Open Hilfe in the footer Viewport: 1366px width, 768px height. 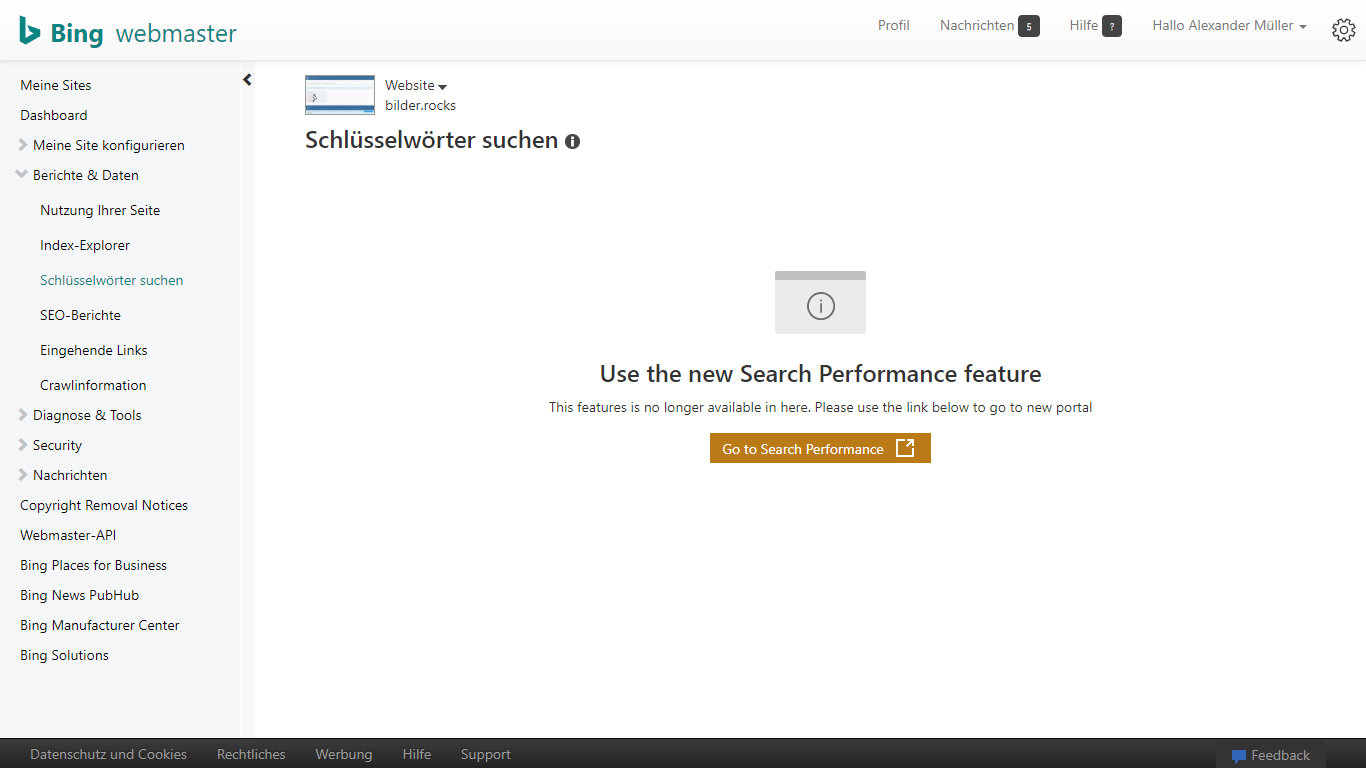[417, 755]
